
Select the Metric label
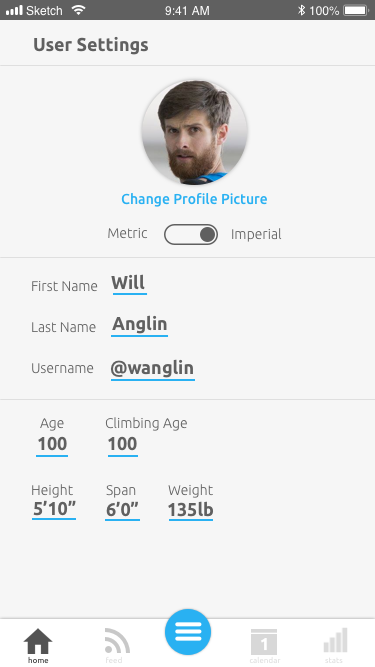[x=128, y=233]
